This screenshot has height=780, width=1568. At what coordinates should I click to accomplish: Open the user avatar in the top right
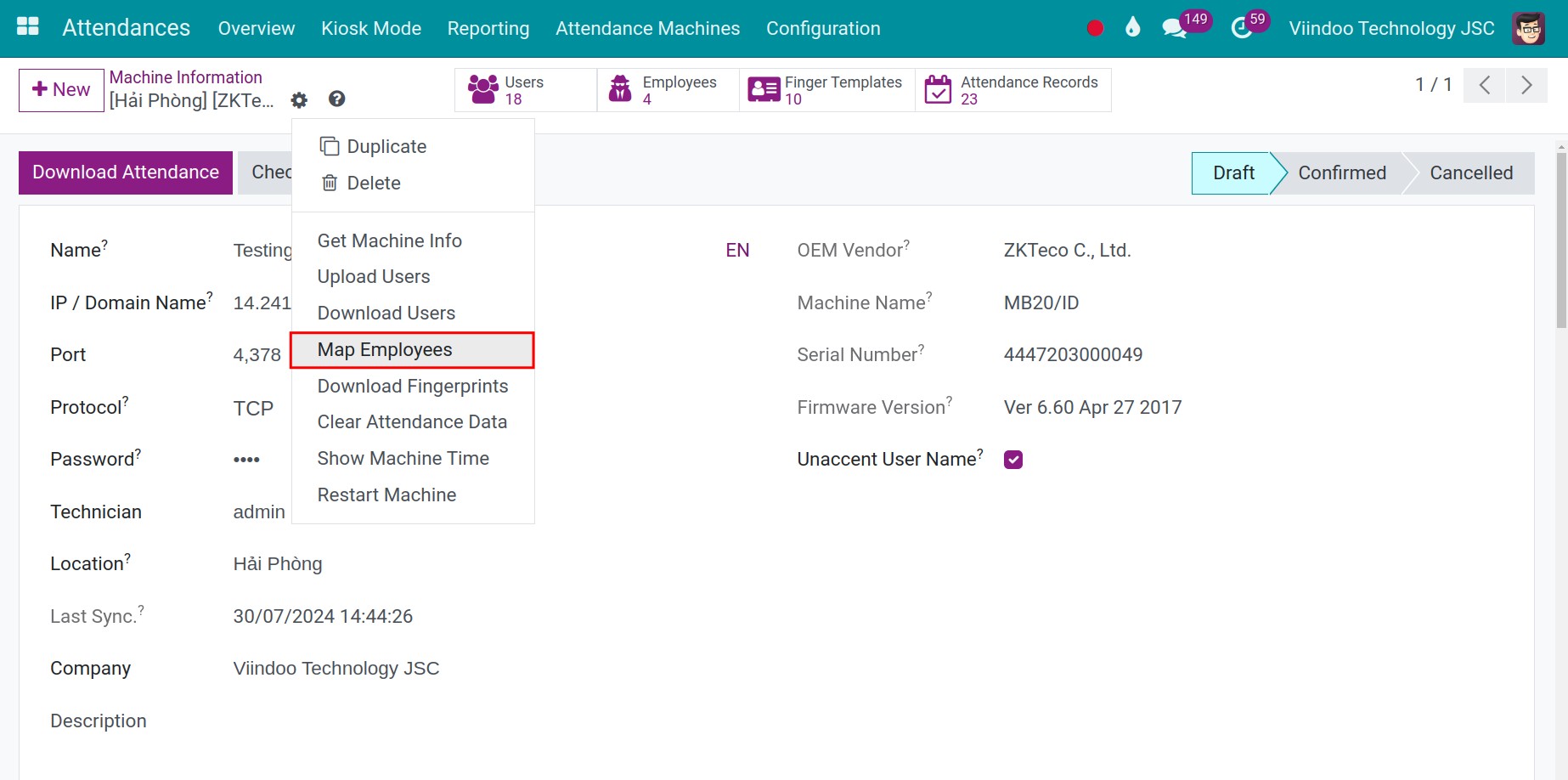pyautogui.click(x=1528, y=28)
